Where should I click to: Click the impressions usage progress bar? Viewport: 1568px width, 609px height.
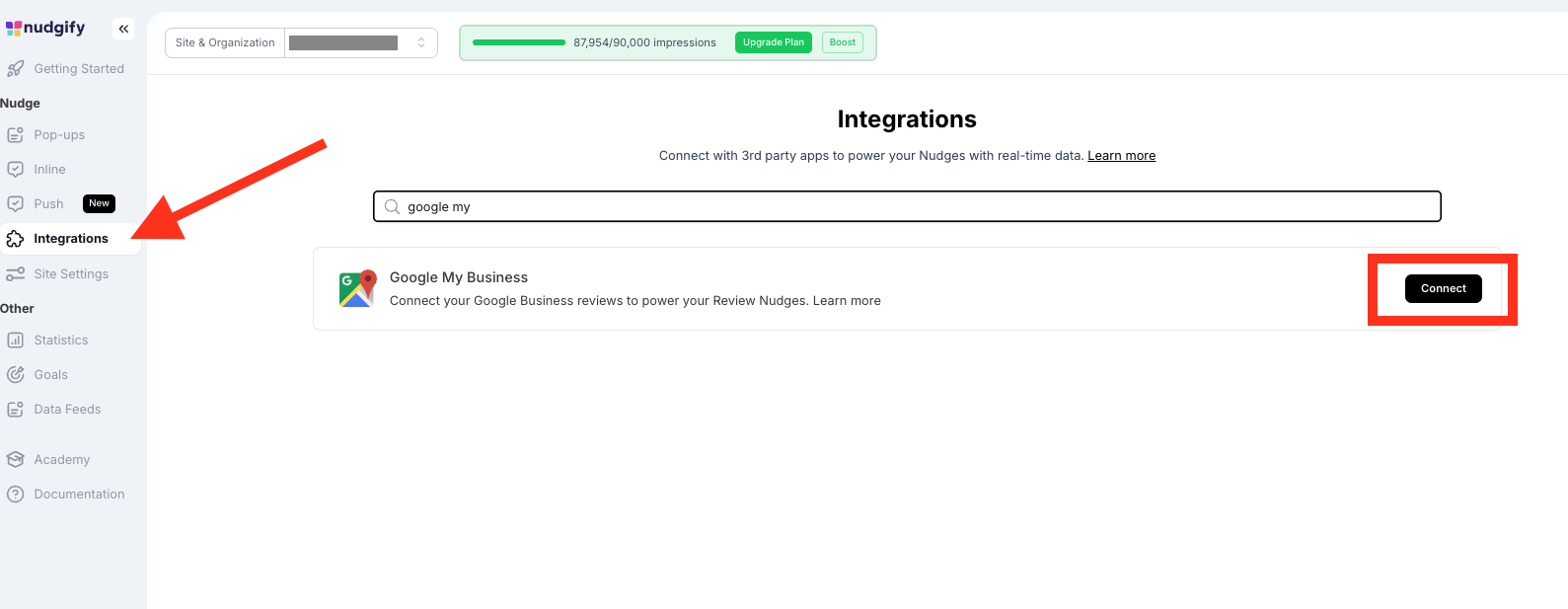coord(519,42)
